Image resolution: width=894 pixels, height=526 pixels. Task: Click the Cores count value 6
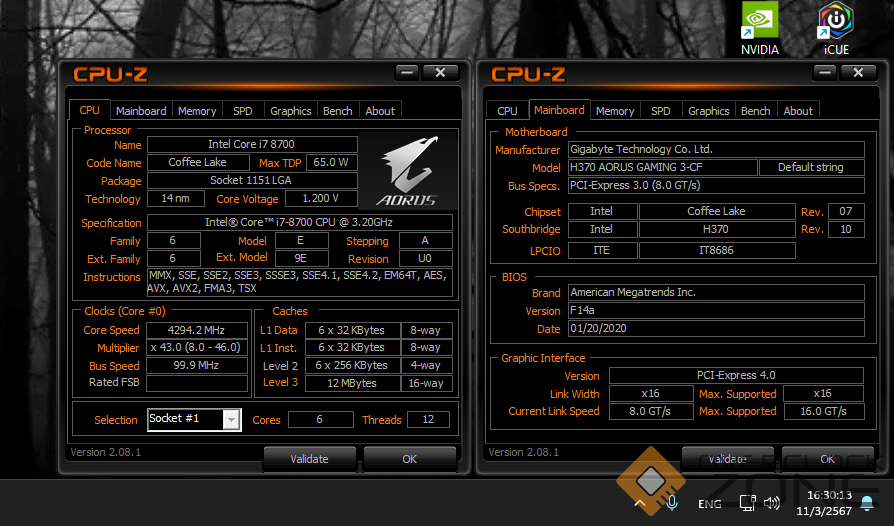pyautogui.click(x=320, y=419)
